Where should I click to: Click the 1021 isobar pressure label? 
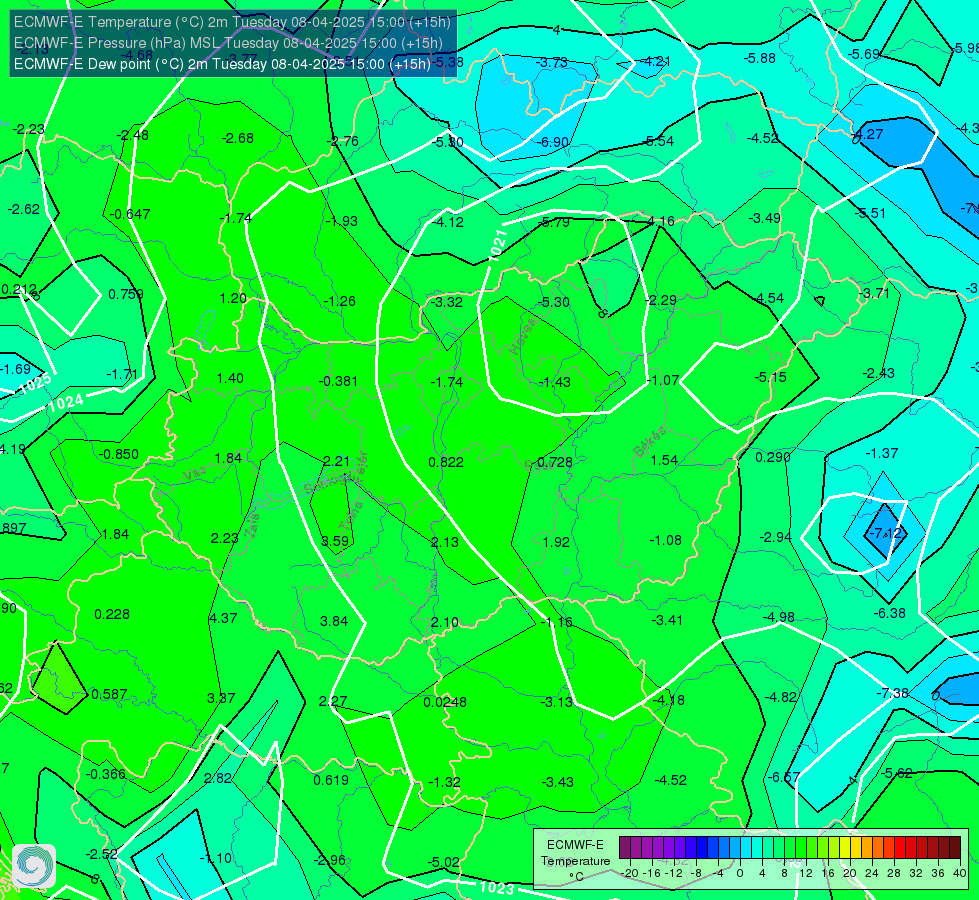tap(498, 245)
